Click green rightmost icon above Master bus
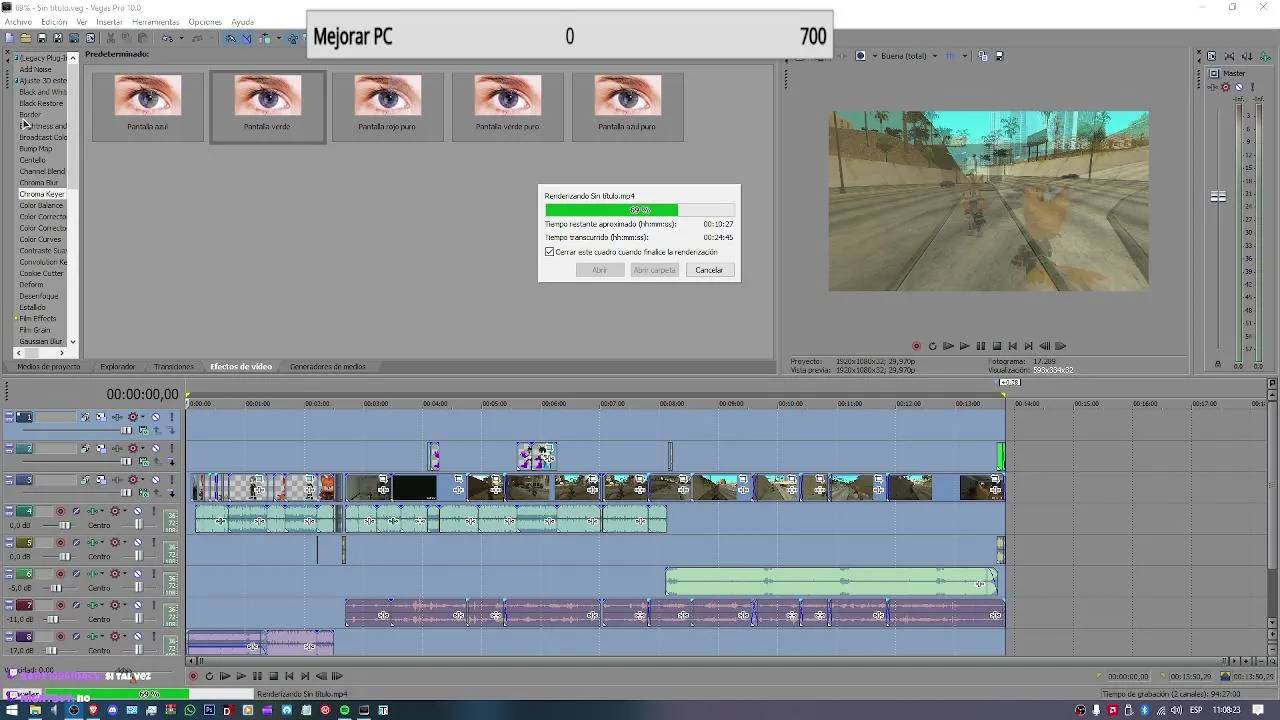Screen dimensions: 1280x720 point(1265,56)
